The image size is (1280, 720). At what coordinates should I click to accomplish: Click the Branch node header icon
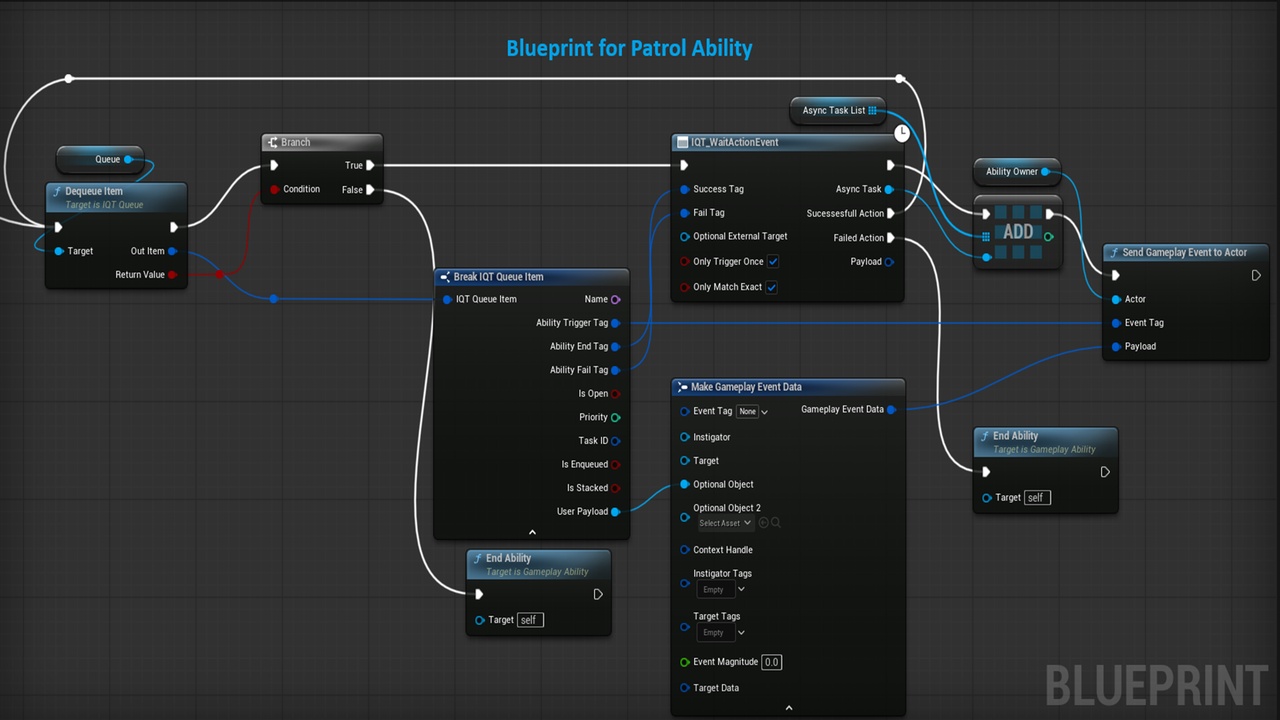(x=273, y=142)
